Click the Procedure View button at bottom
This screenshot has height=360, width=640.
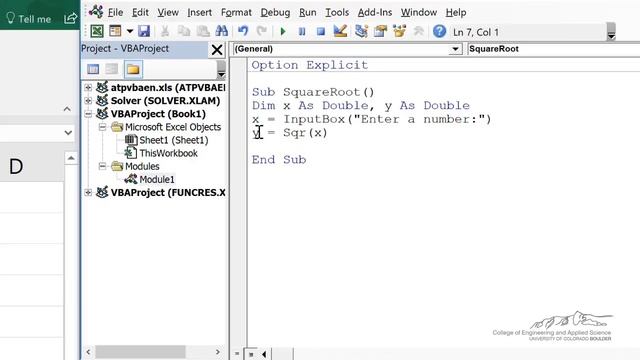[x=238, y=354]
